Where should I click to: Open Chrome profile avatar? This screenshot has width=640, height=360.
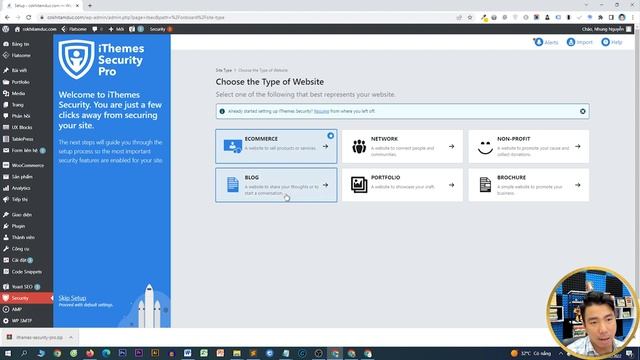coord(622,18)
